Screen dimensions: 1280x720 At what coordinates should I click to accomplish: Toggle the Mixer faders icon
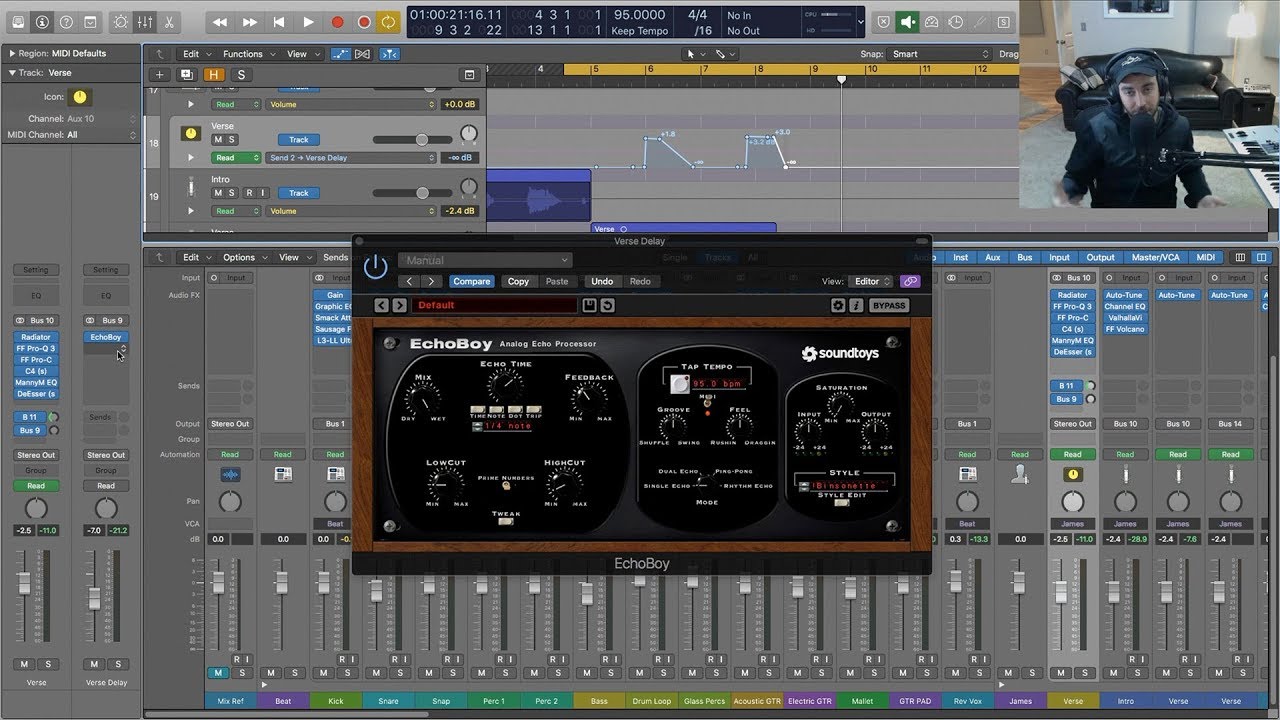pyautogui.click(x=145, y=21)
